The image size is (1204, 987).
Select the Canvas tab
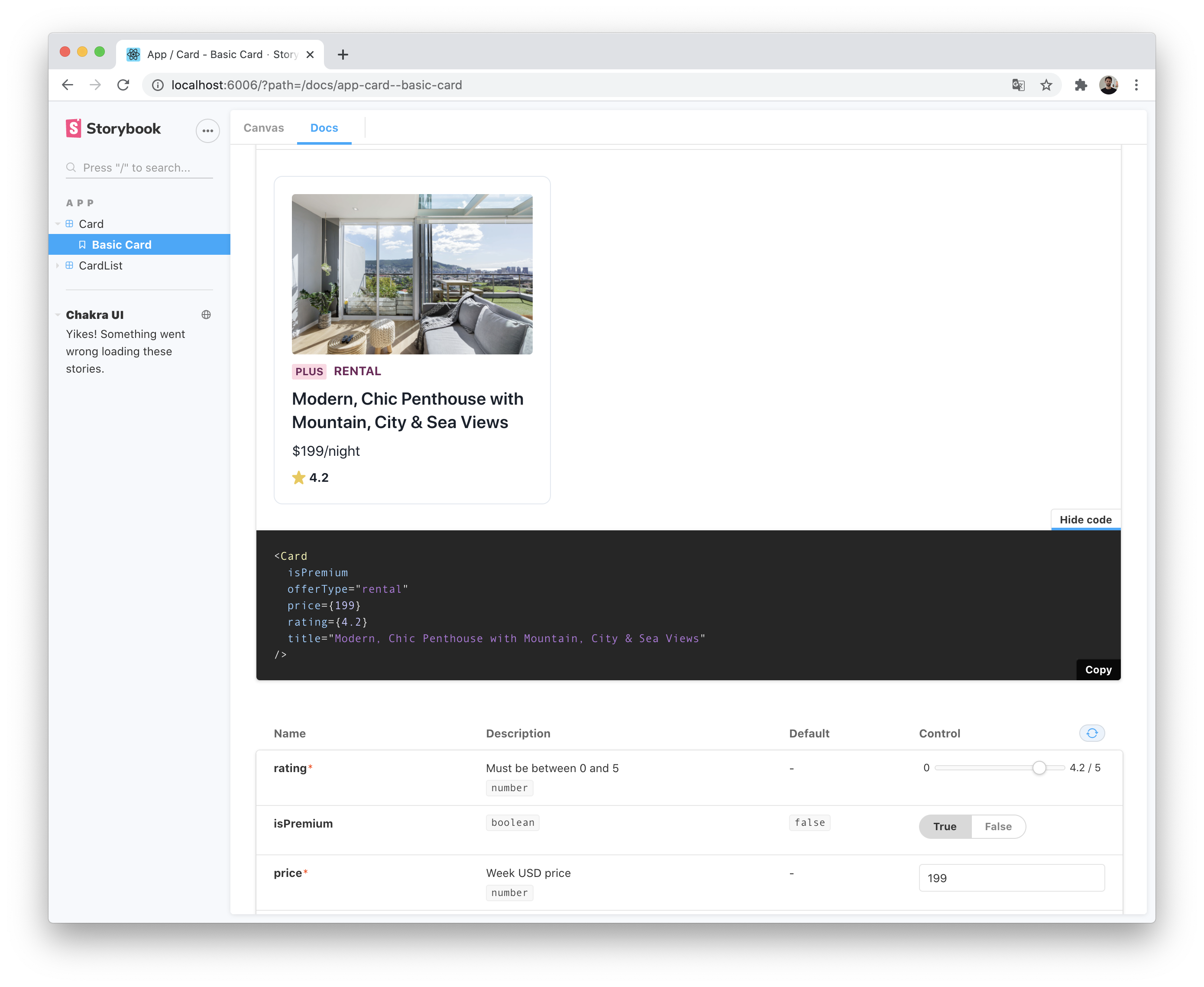point(263,127)
